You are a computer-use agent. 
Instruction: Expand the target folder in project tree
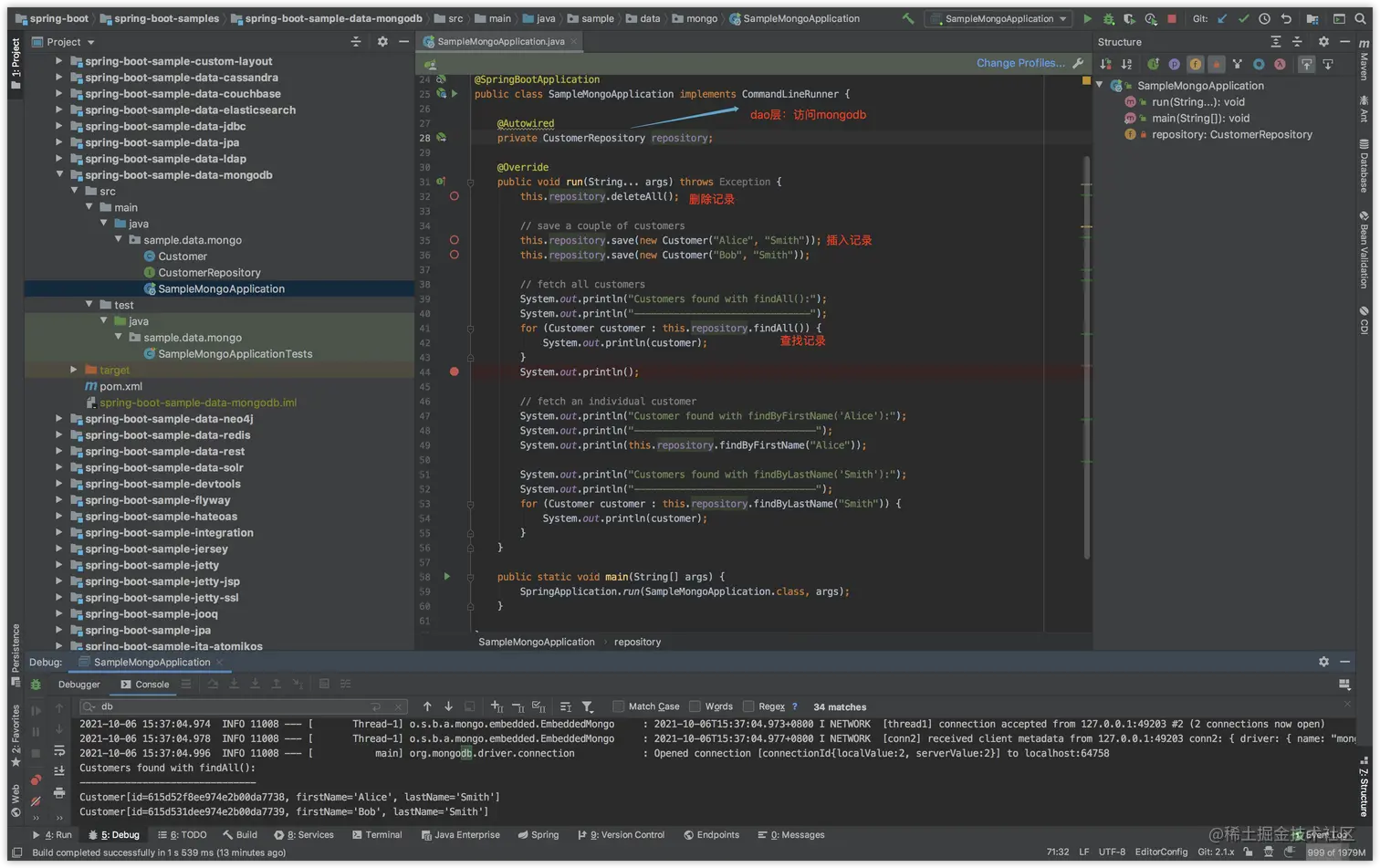(x=74, y=370)
